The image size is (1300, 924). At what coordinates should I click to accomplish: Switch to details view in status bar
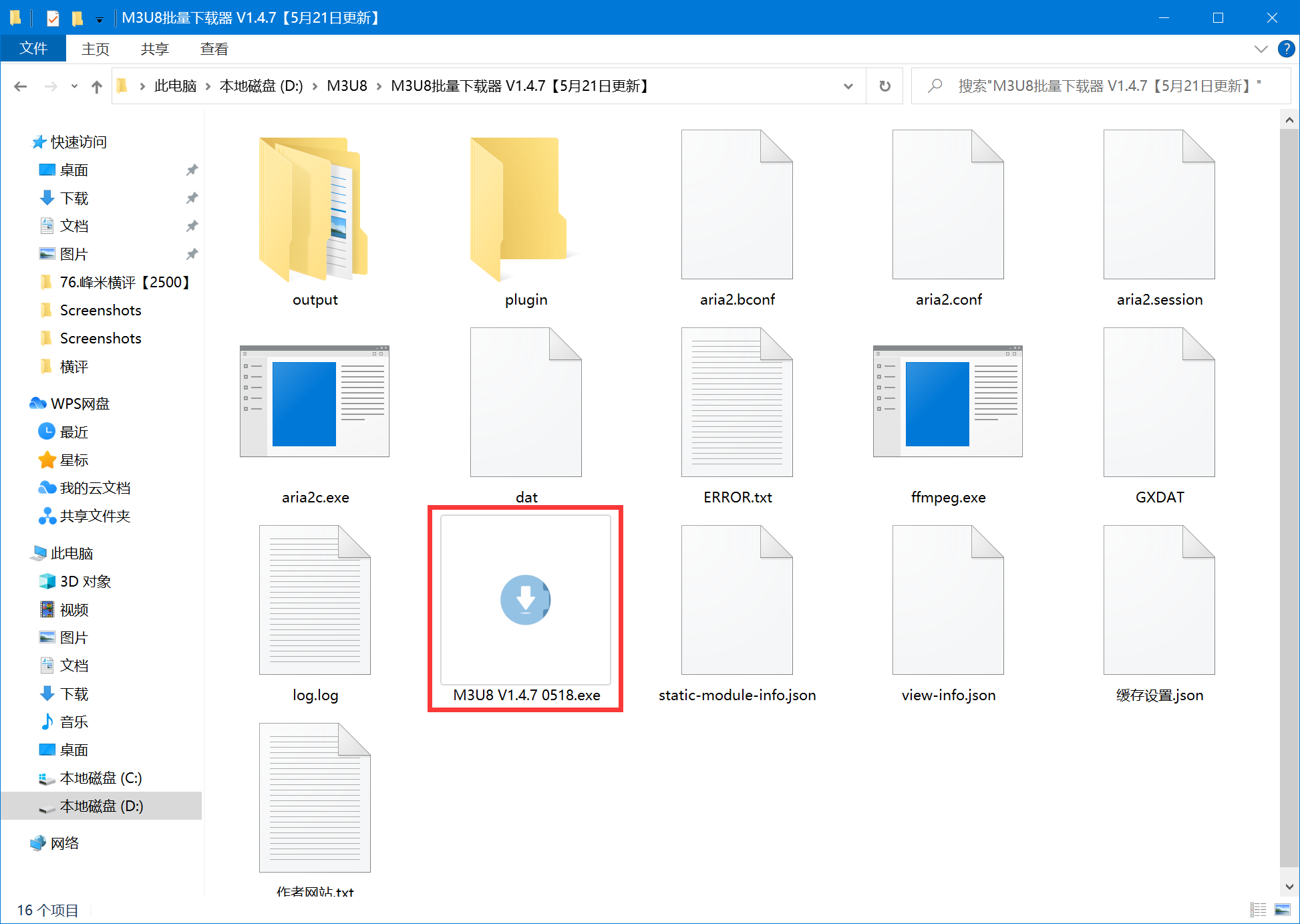tap(1259, 909)
